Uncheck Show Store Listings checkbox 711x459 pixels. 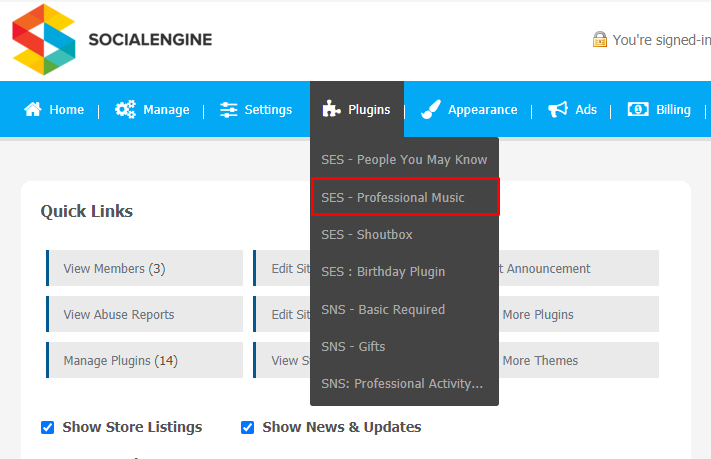[x=48, y=427]
